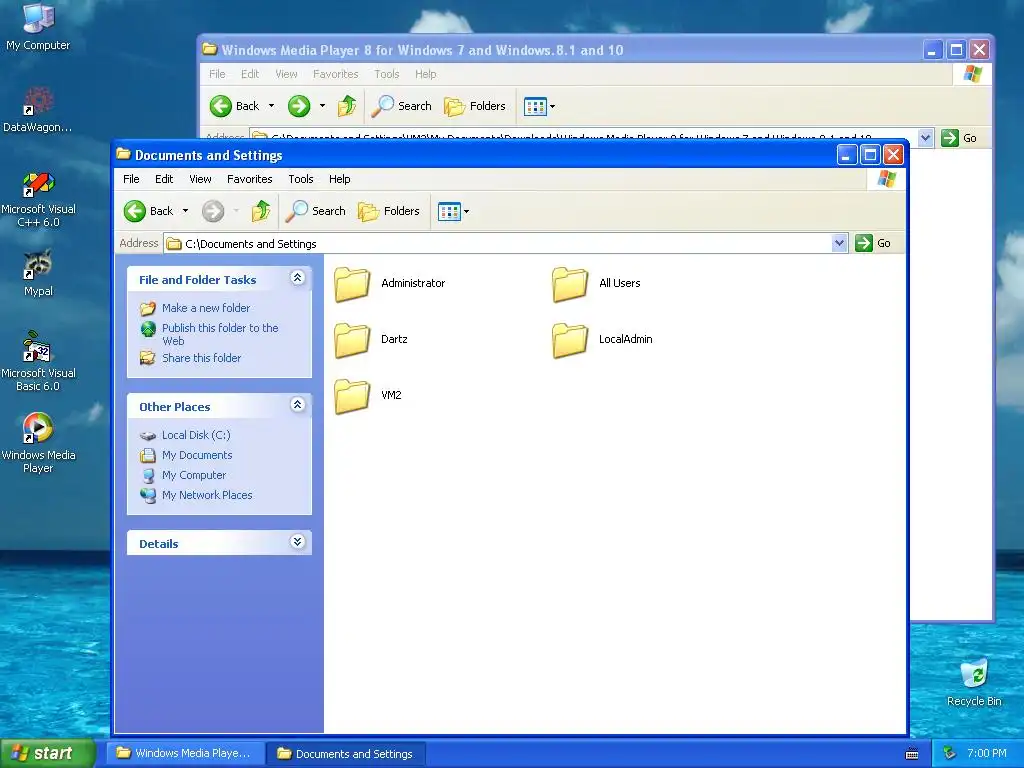
Task: Open Help menu in Documents and Settings window
Action: [339, 179]
